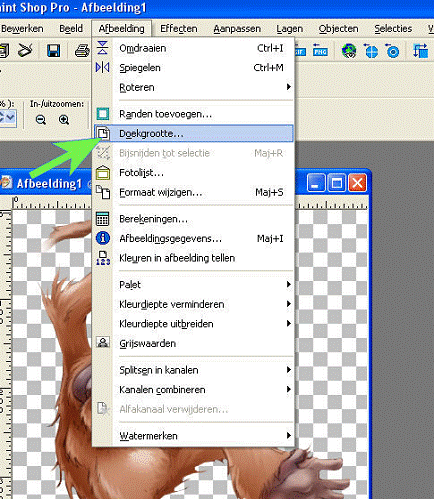This screenshot has width=434, height=499.
Task: Click the Kleuren tellen 123 icon
Action: pos(103,258)
